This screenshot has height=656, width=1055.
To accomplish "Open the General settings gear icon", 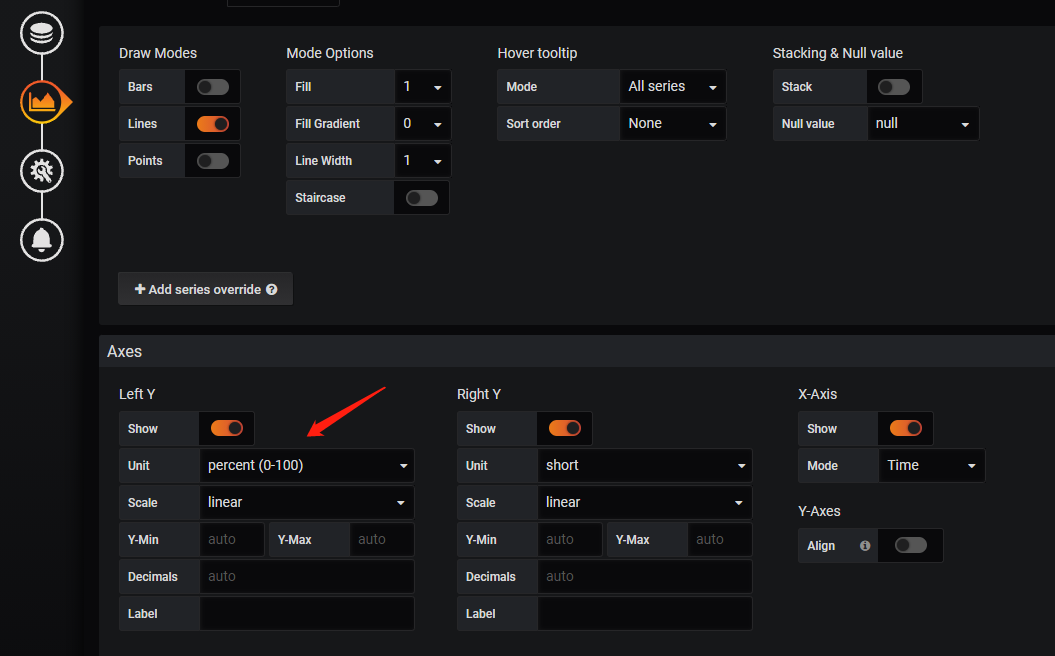I will [x=41, y=171].
